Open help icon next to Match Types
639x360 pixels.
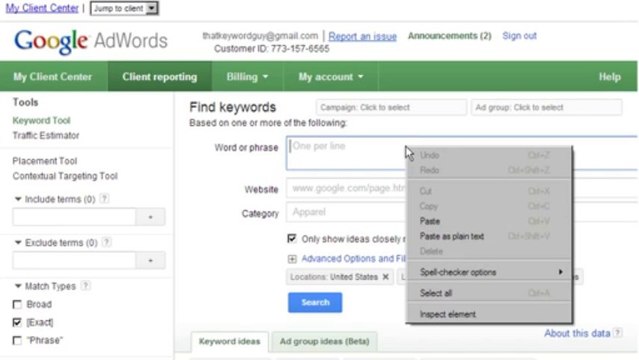pos(85,286)
